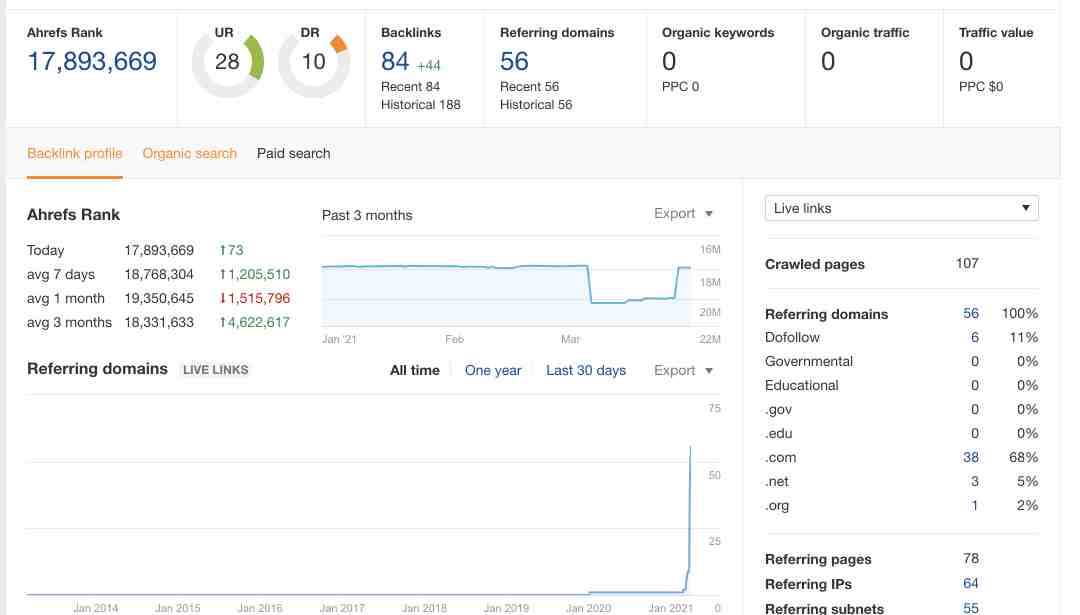The height and width of the screenshot is (615, 1080).
Task: Select the Last 30 days range
Action: [x=586, y=371]
